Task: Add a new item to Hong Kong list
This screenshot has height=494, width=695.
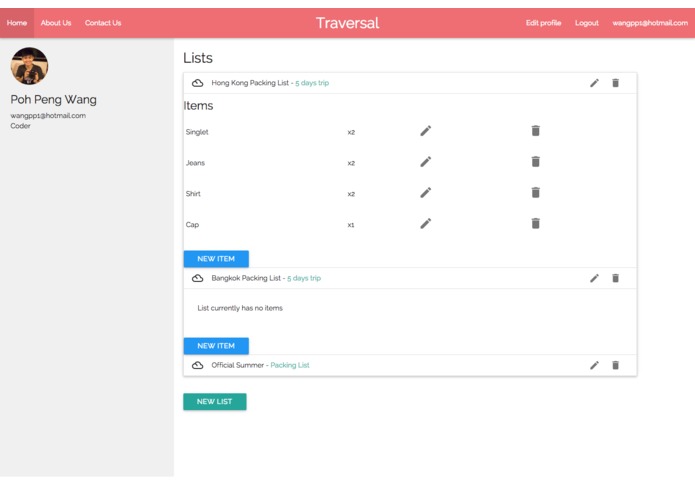Action: (x=216, y=259)
